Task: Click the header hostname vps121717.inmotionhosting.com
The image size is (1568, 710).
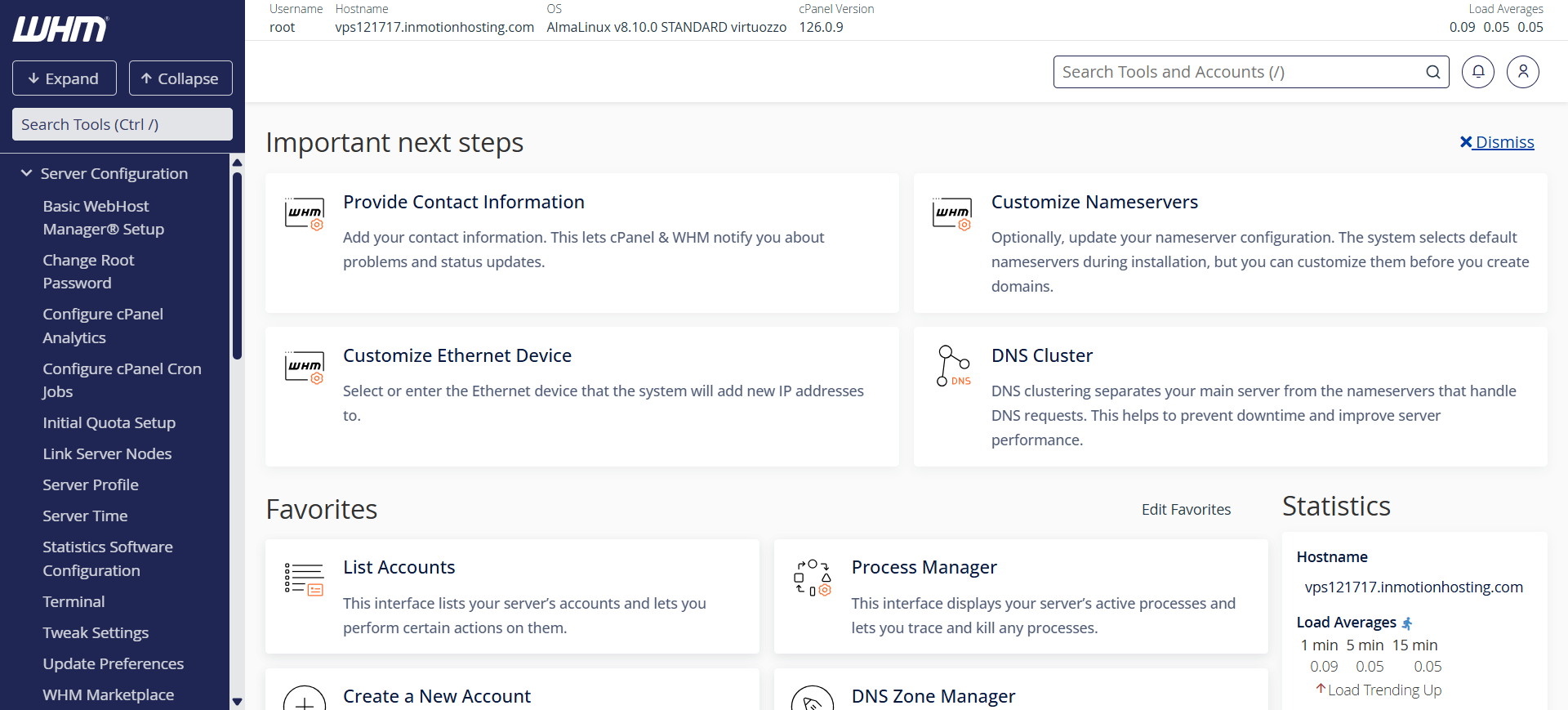Action: click(434, 27)
